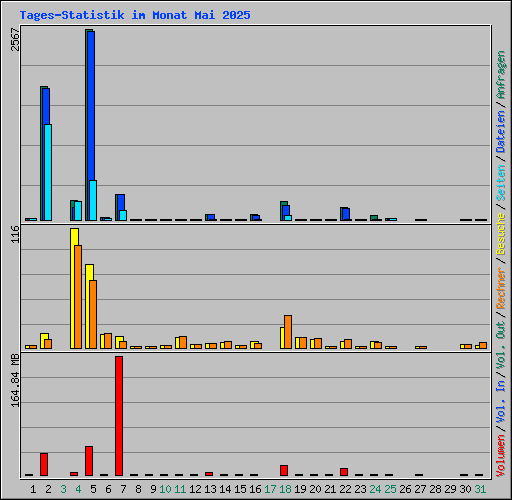Click the cyan Seiten legend label
The height and width of the screenshot is (500, 512).
(x=501, y=183)
